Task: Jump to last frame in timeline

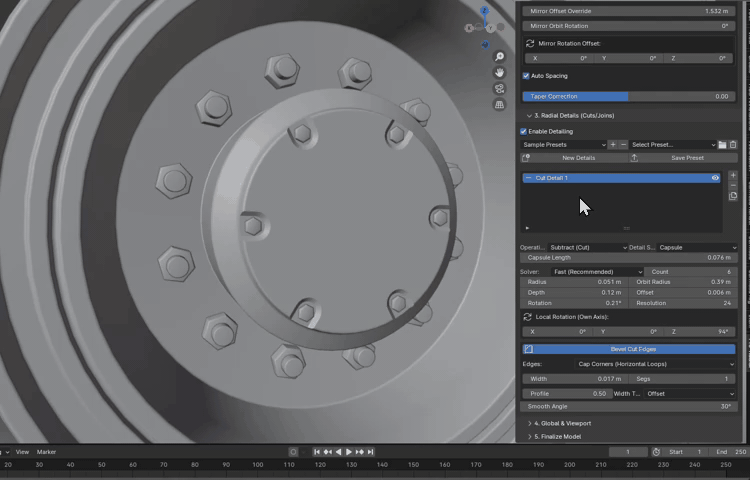Action: [x=370, y=452]
